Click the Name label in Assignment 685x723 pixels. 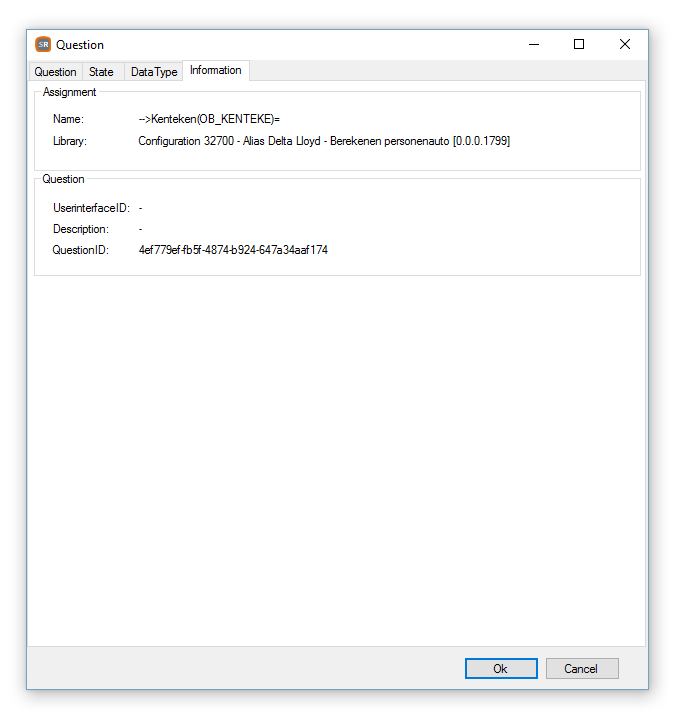click(68, 119)
